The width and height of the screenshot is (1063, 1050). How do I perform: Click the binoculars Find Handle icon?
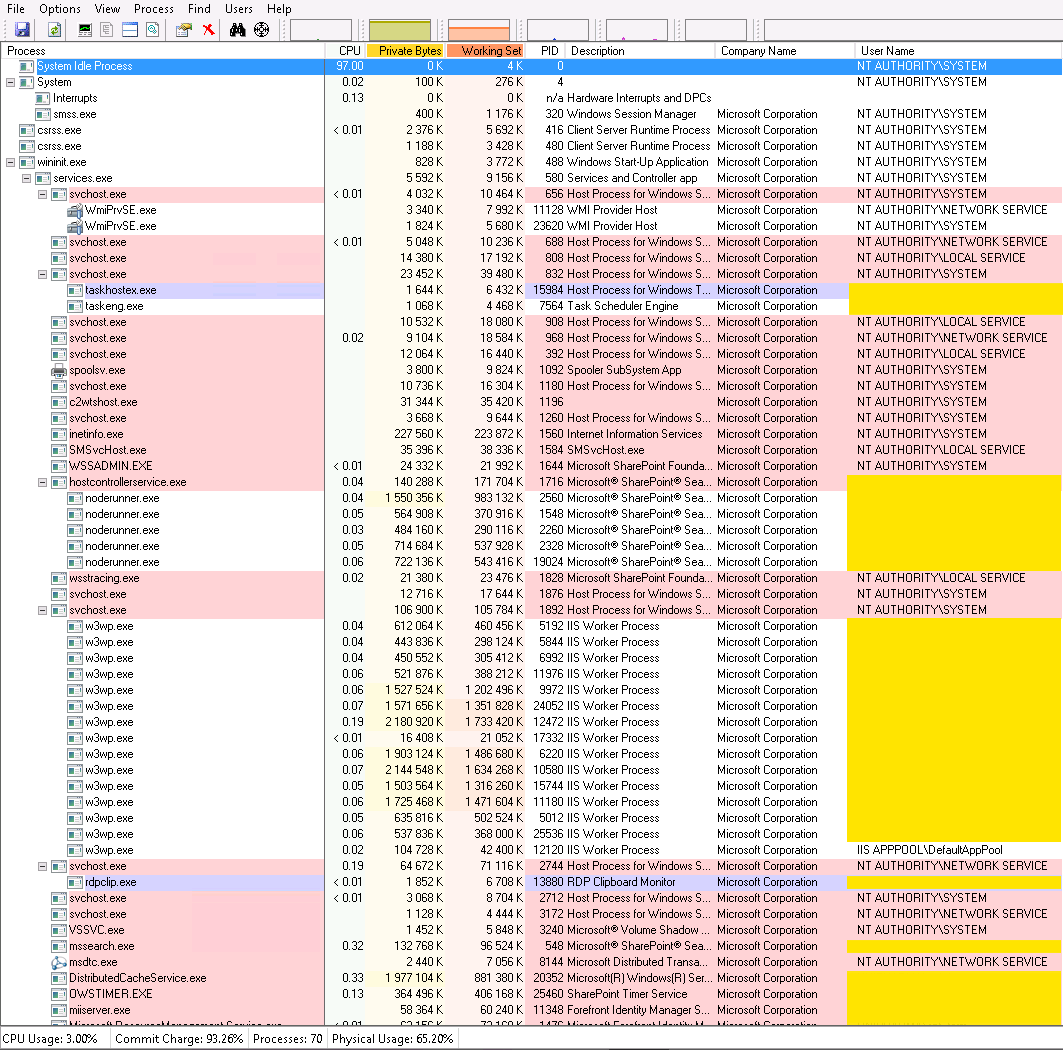237,30
